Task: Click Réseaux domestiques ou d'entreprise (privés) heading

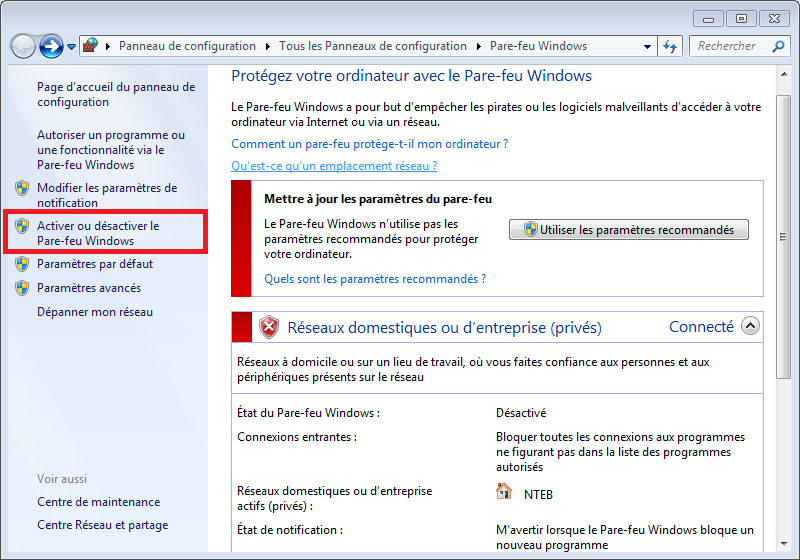Action: click(x=444, y=327)
